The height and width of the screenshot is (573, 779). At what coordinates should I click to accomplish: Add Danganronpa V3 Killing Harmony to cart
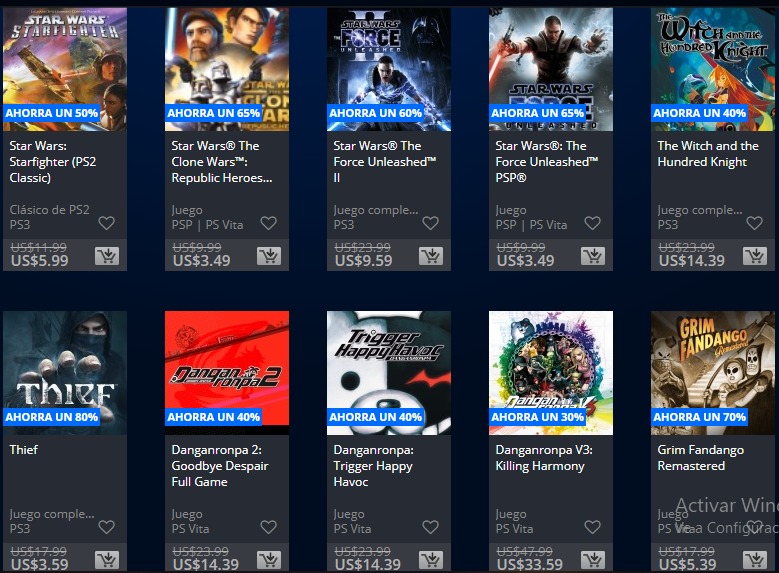pyautogui.click(x=593, y=560)
